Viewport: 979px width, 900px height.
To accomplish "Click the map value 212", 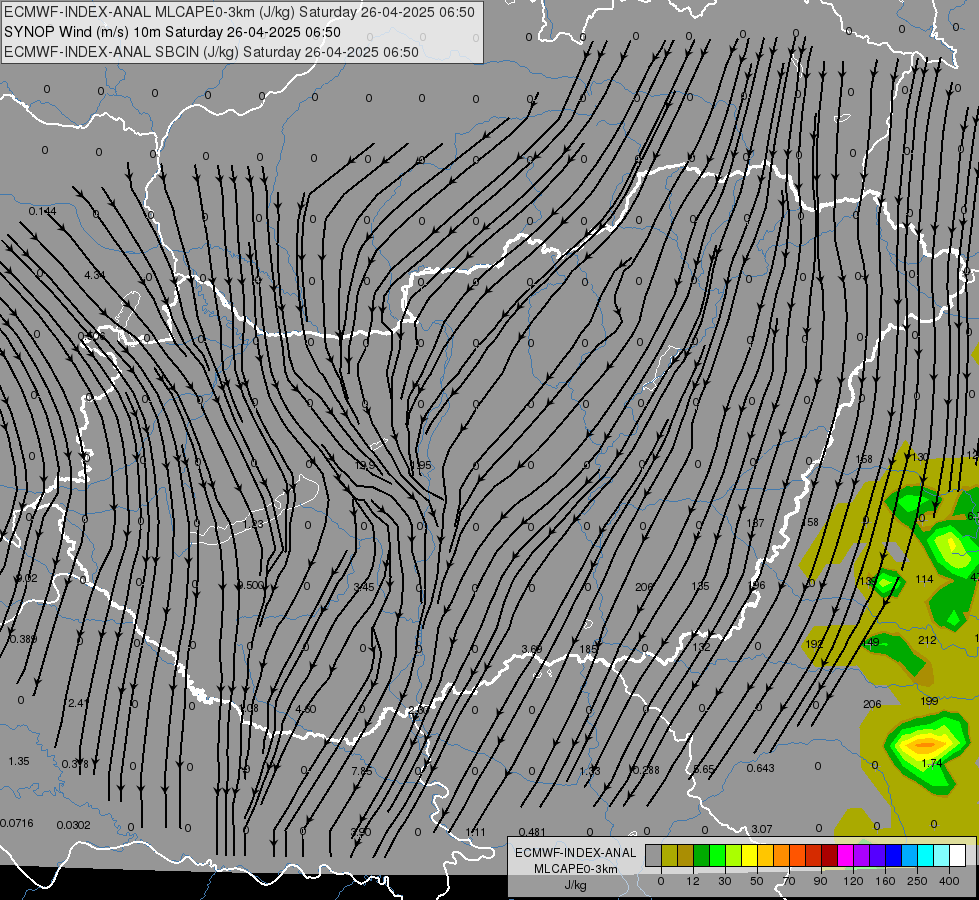I will pos(927,640).
